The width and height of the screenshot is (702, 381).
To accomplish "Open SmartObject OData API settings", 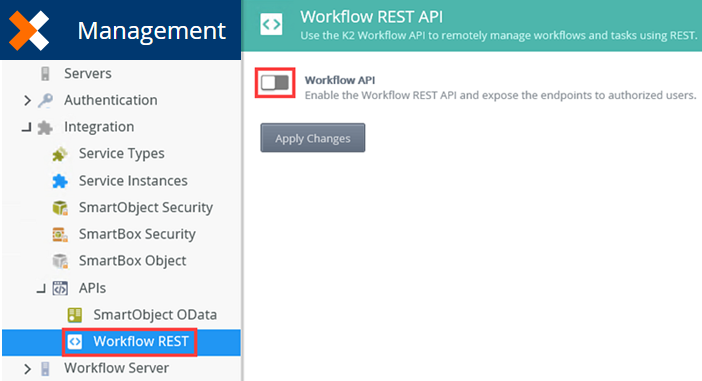I will [x=155, y=315].
